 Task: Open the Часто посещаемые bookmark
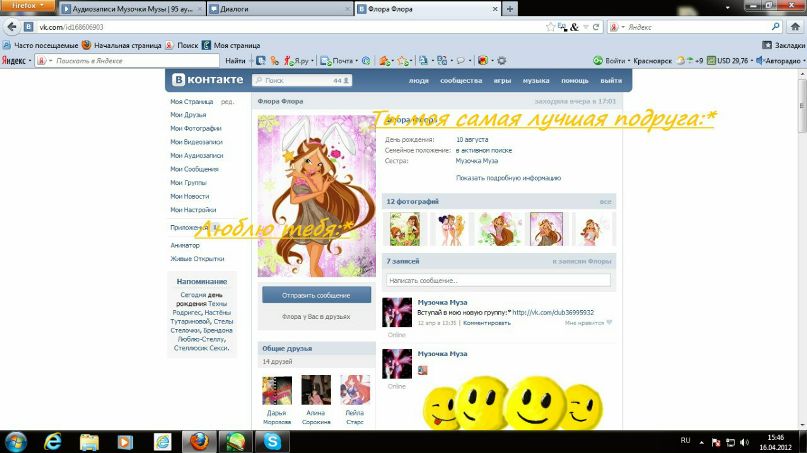41,45
